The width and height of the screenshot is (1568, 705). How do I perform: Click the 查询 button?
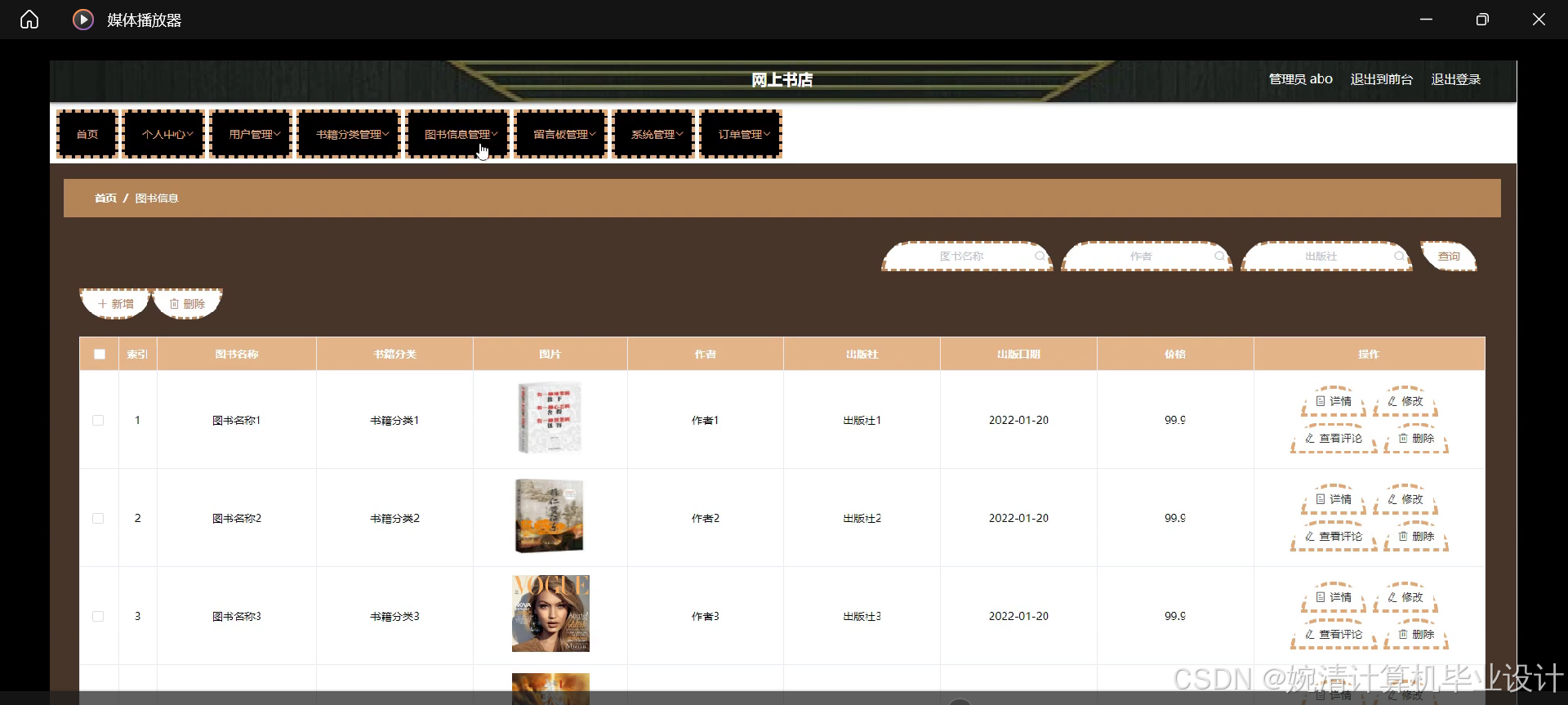(1449, 257)
